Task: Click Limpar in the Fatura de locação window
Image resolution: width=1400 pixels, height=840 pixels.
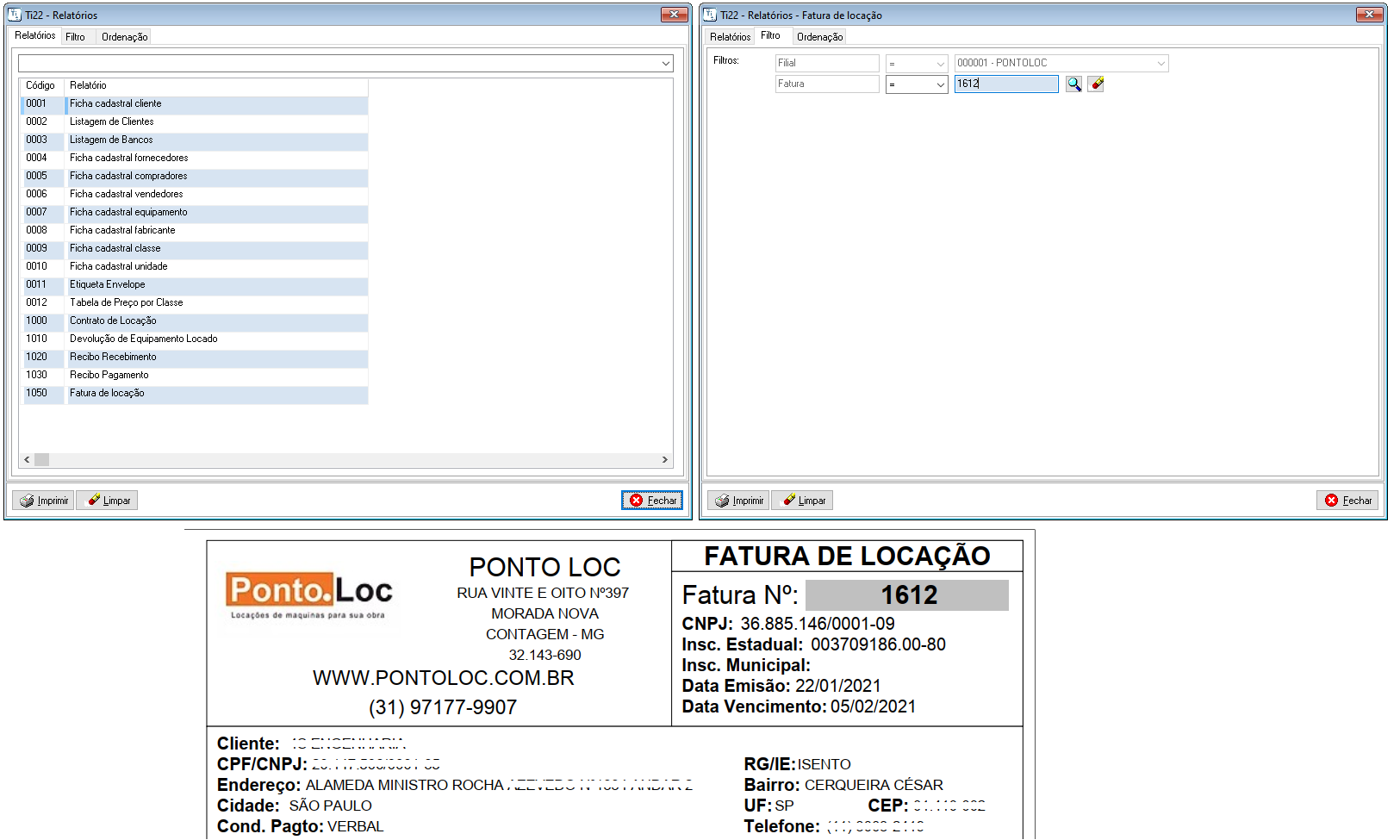Action: (802, 501)
